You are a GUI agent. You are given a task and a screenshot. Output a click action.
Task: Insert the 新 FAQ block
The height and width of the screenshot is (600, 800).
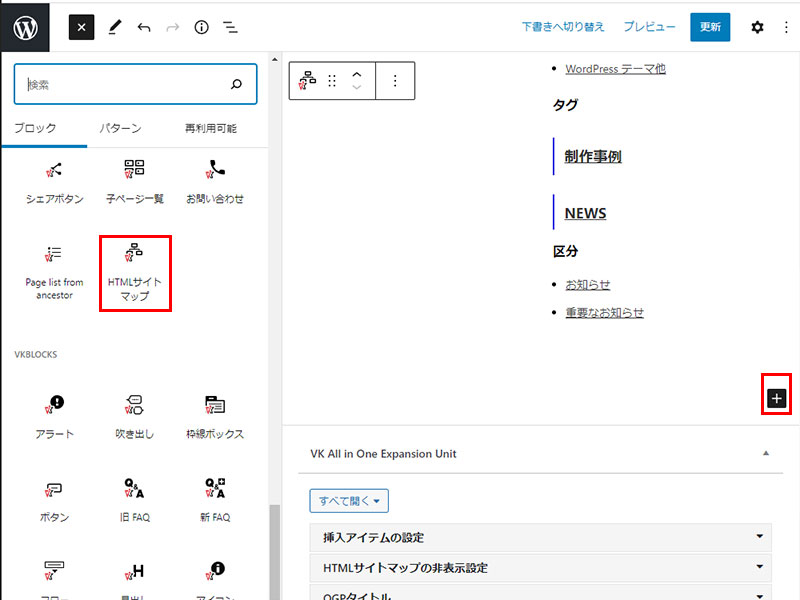[215, 500]
